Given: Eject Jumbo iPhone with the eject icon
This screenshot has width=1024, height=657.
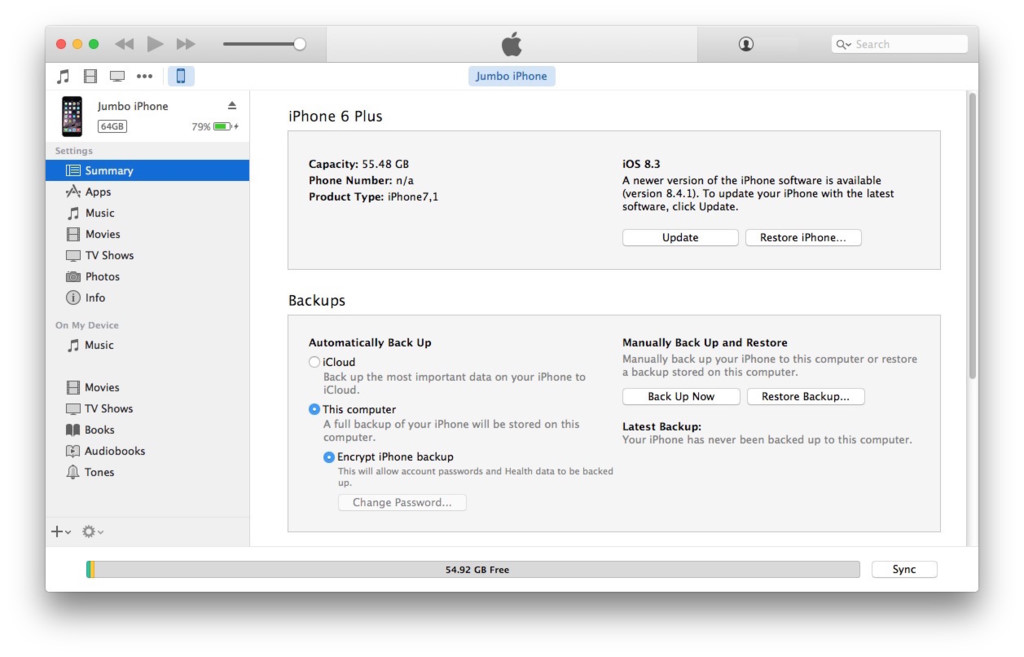Looking at the screenshot, I should point(232,106).
